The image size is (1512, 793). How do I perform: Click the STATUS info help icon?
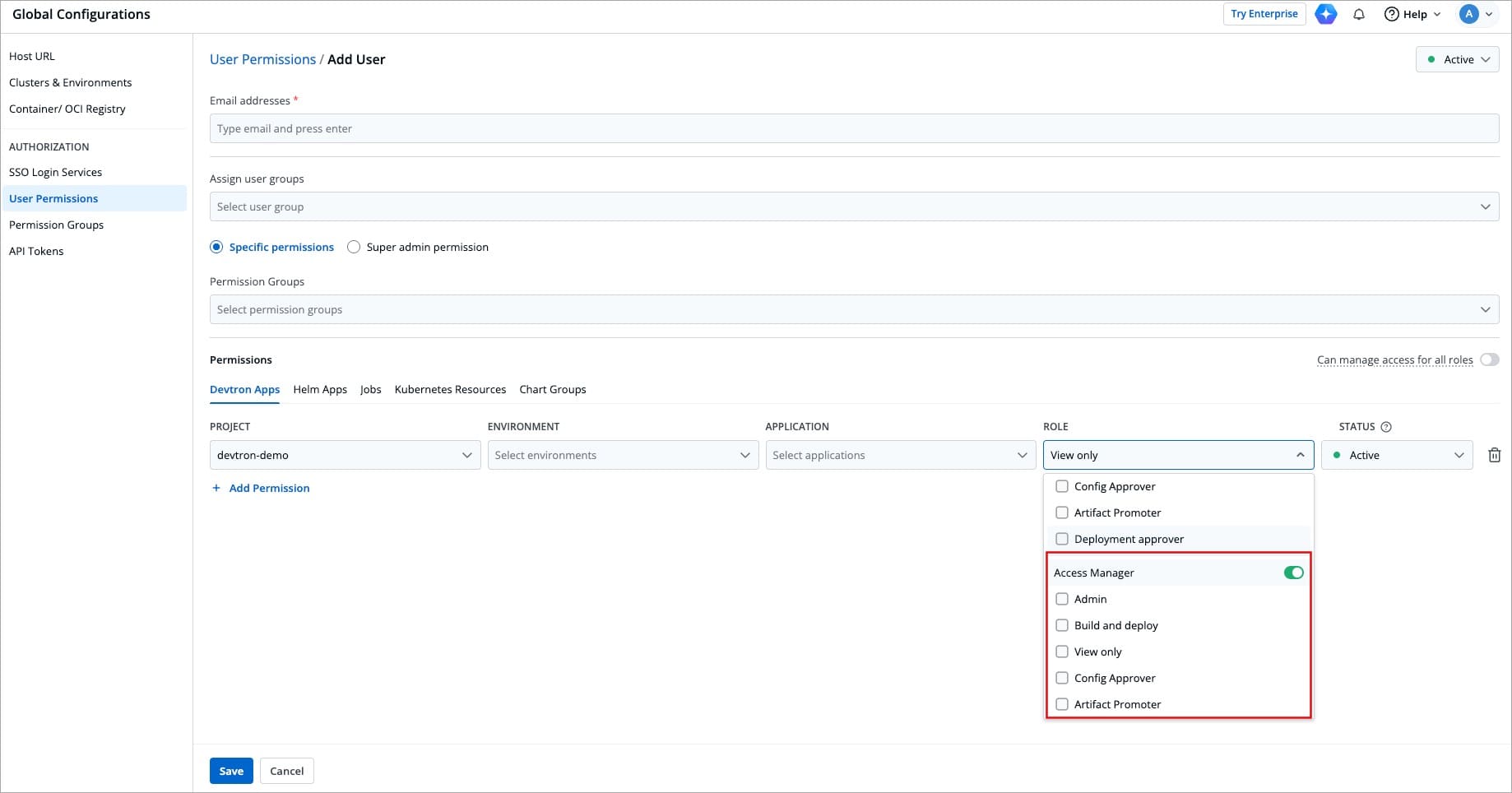pos(1386,427)
